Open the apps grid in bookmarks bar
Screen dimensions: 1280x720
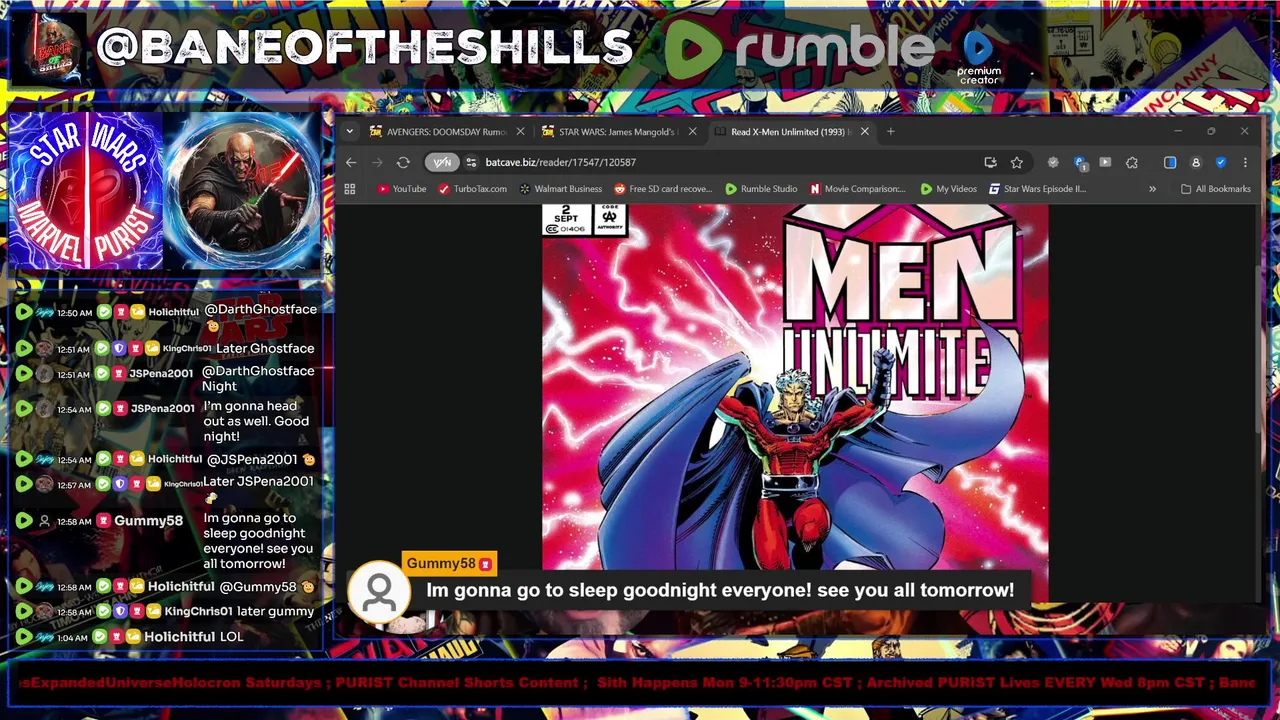[x=350, y=189]
